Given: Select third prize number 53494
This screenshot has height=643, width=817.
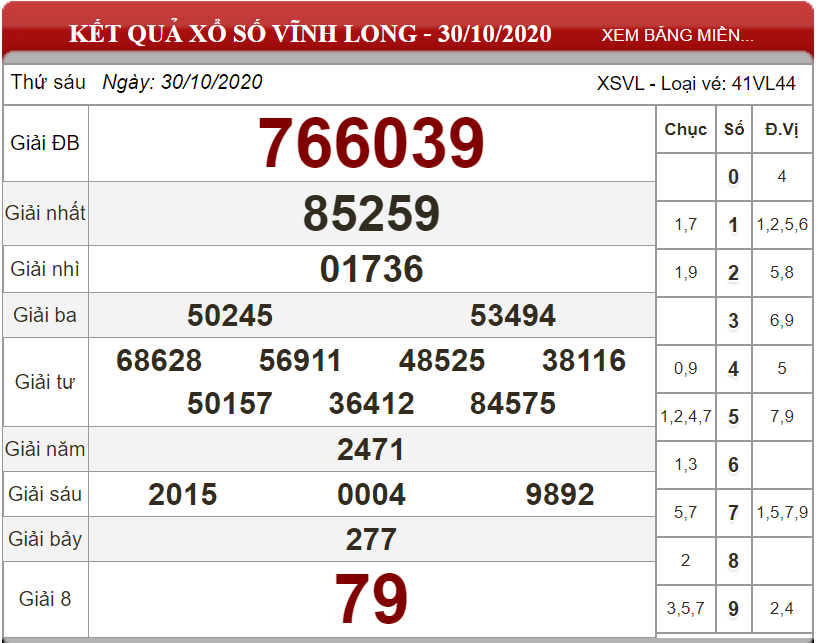Looking at the screenshot, I should coord(513,315).
